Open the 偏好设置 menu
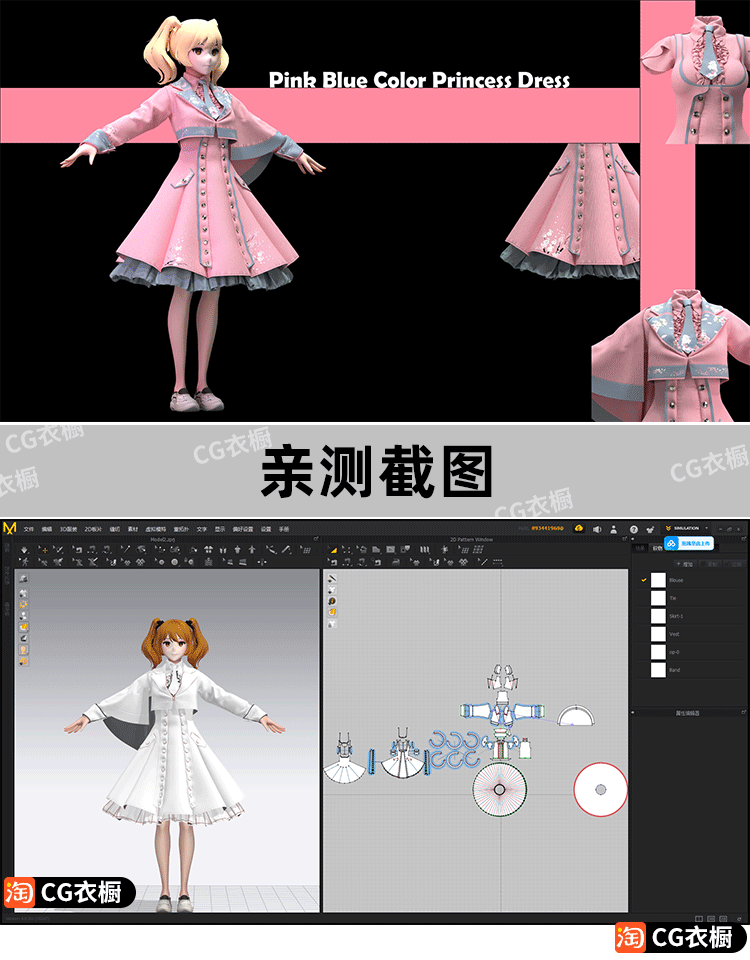 pos(243,529)
